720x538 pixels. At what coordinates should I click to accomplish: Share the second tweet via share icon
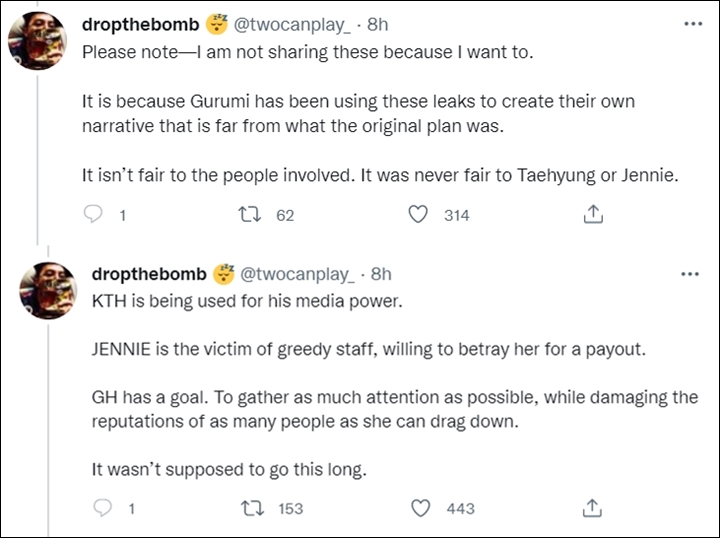click(x=592, y=508)
